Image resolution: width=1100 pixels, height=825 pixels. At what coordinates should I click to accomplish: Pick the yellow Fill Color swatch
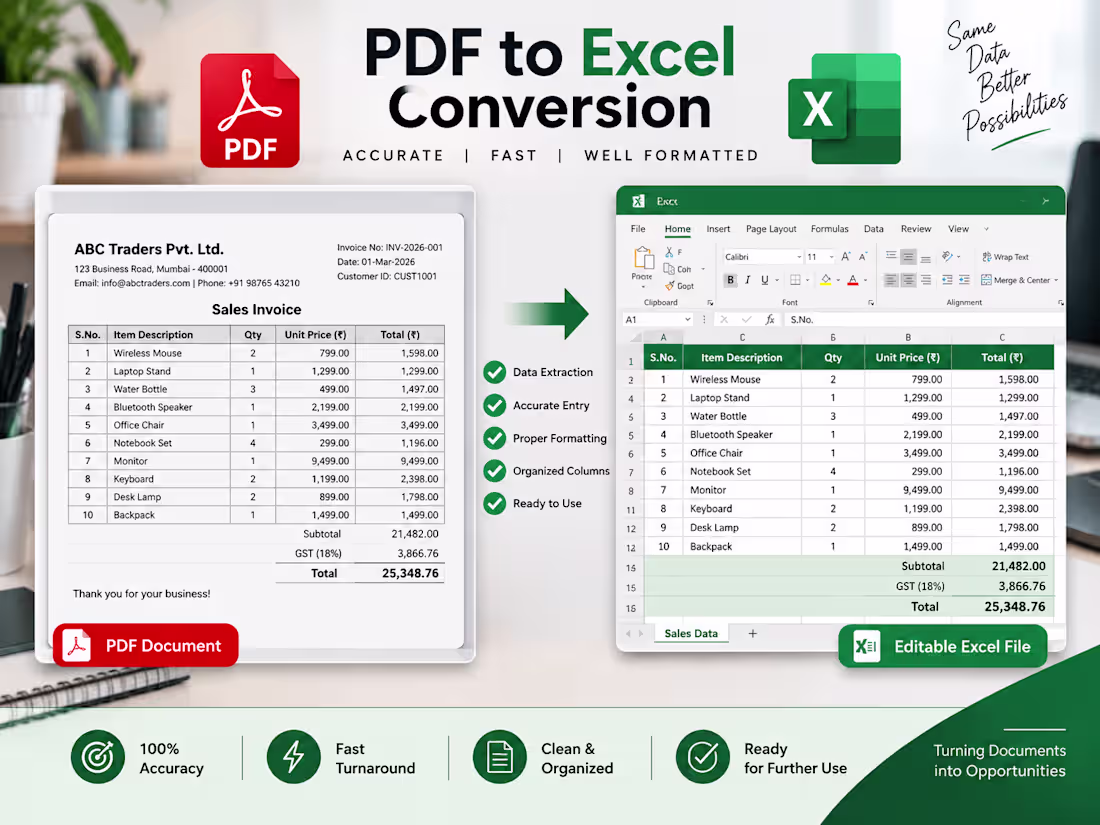click(826, 280)
